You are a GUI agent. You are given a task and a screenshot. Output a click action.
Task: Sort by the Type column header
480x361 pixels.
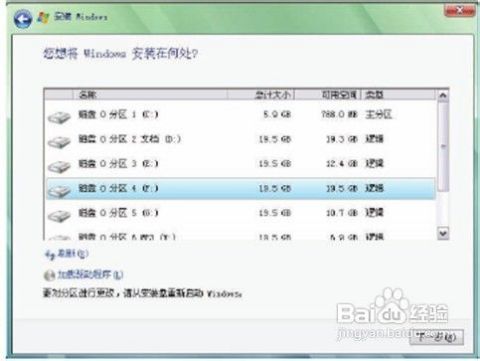click(399, 95)
